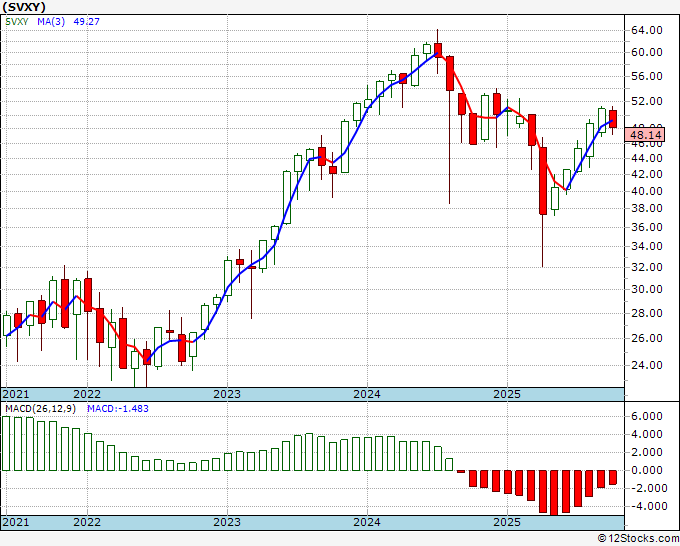Click 2024 on the MACD panel timeline

[x=367, y=522]
